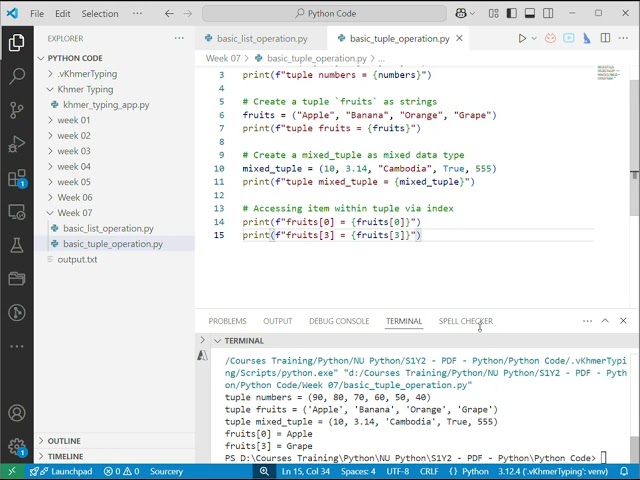Viewport: 640px width, 480px height.
Task: Open Explorer views and more actions ellipsis
Action: [x=179, y=38]
